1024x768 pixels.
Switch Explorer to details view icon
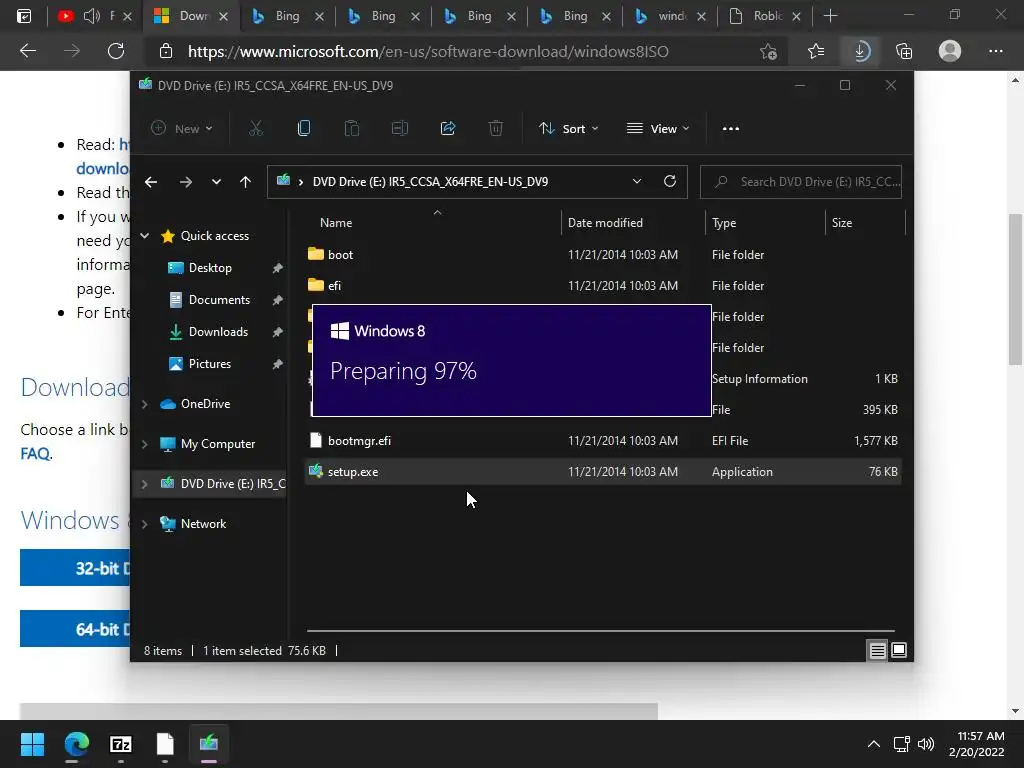coord(877,650)
